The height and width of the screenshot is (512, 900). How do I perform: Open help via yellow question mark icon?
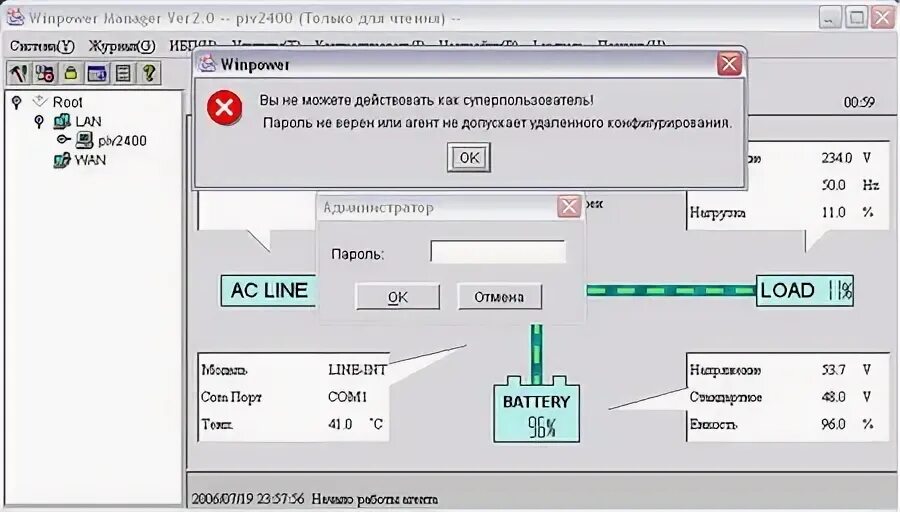(149, 73)
